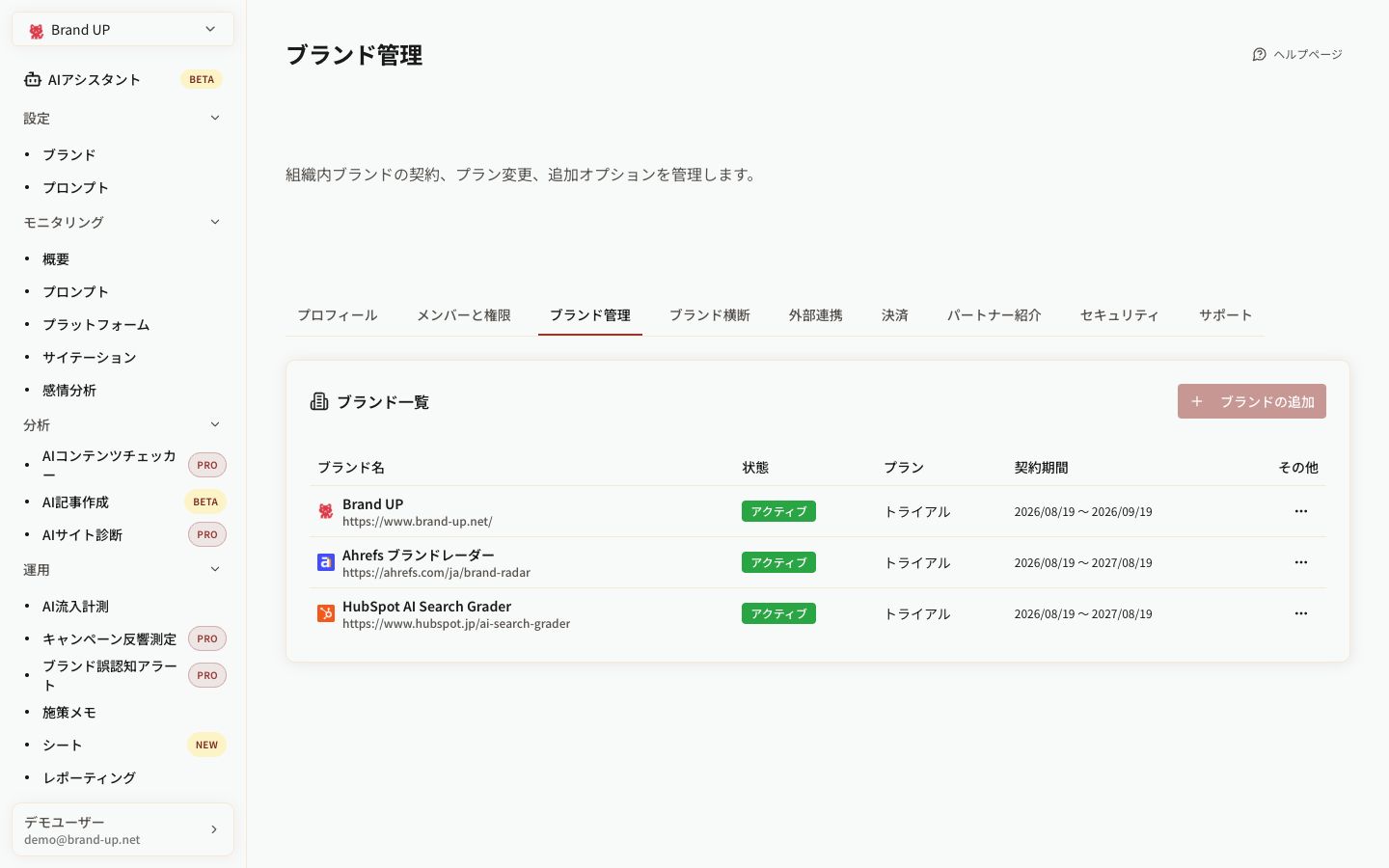Open the more options menu for Ahrefs row
This screenshot has height=868, width=1389.
(1301, 562)
